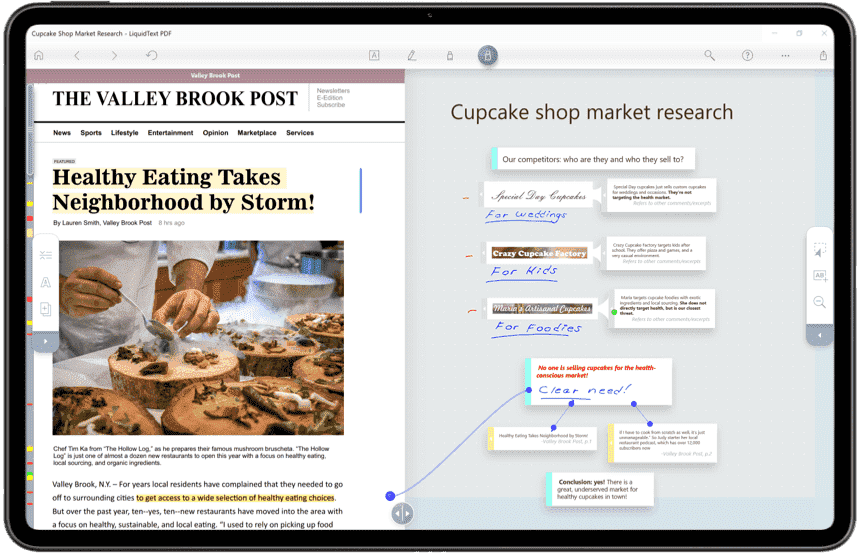Viewport: 860px width, 556px height.
Task: Click the byline Lauren Smith text
Action: pyautogui.click(x=102, y=223)
